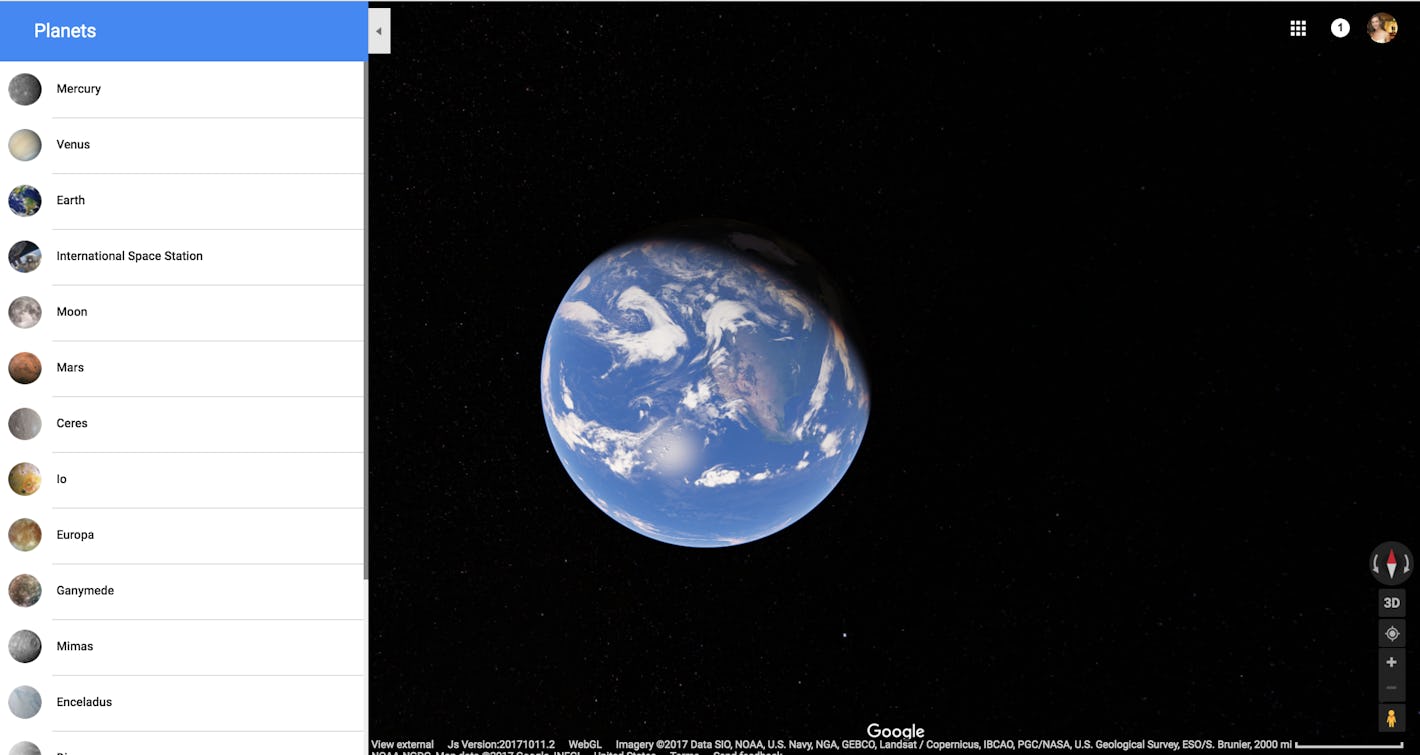Image resolution: width=1420 pixels, height=755 pixels.
Task: Activate Street View Pegman
Action: click(x=1391, y=717)
